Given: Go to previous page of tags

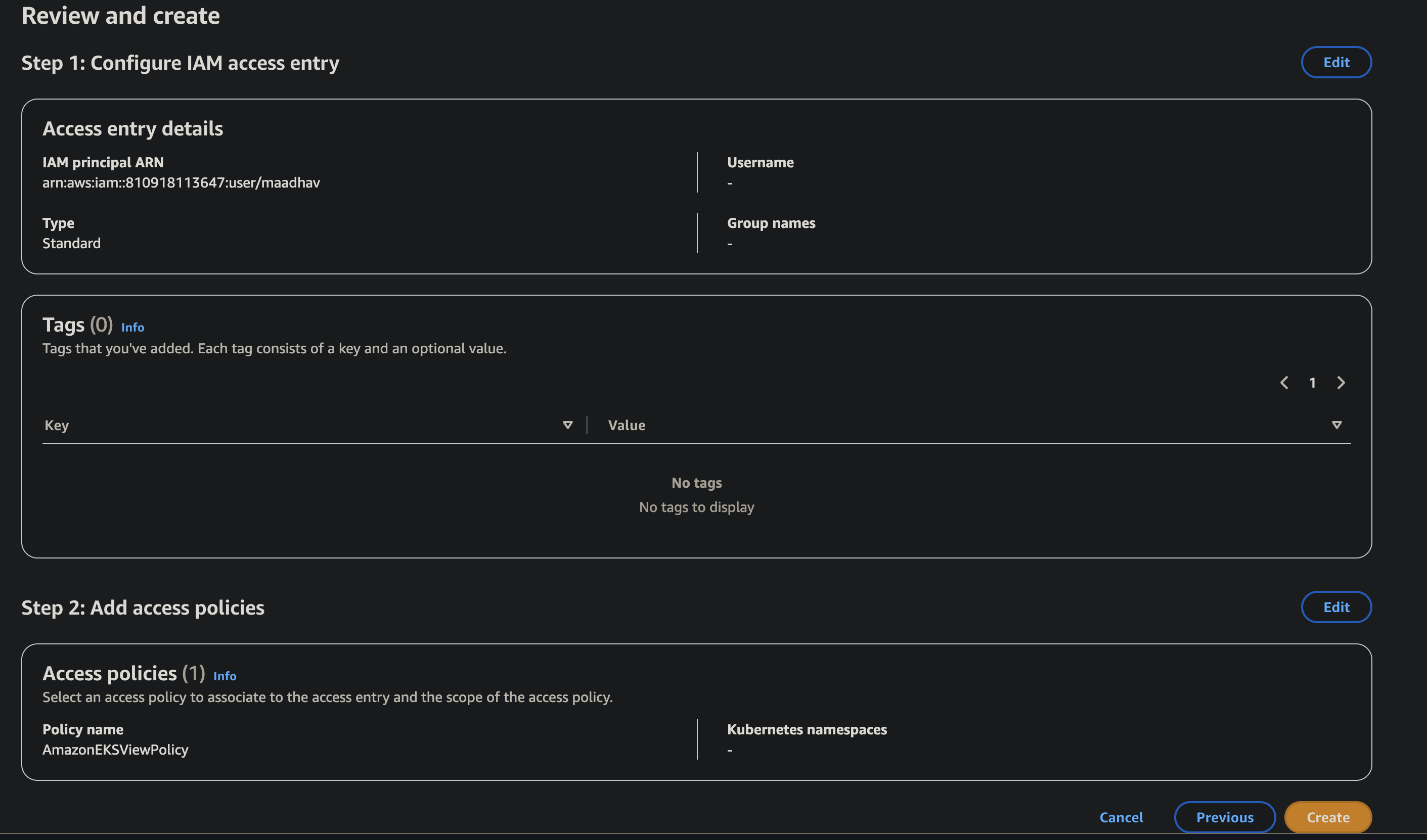Looking at the screenshot, I should [x=1284, y=383].
